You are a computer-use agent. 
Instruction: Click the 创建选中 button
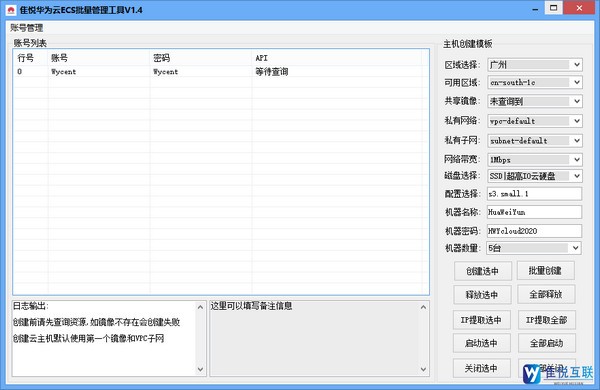(x=483, y=271)
